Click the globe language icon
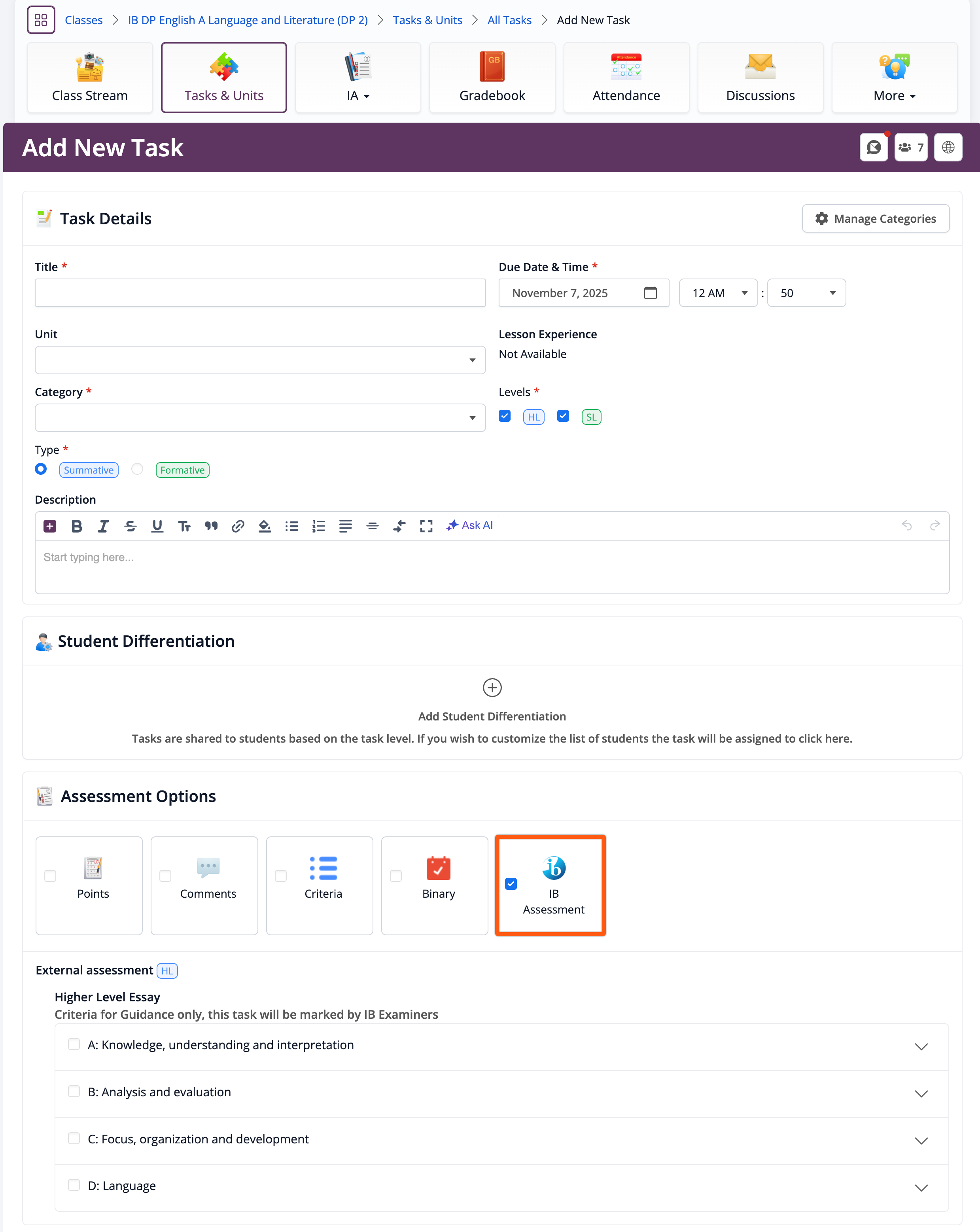Viewport: 980px width, 1232px height. (948, 148)
